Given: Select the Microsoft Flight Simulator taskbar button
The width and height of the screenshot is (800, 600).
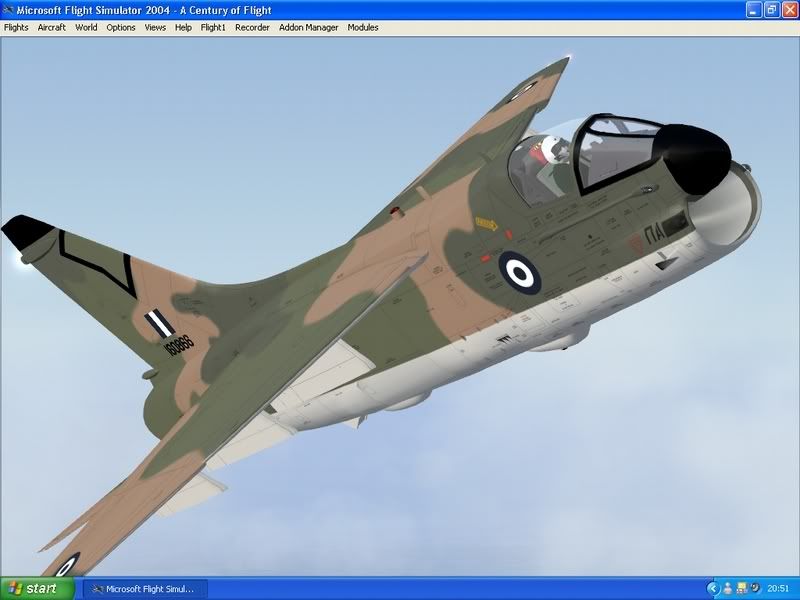Looking at the screenshot, I should pos(145,589).
